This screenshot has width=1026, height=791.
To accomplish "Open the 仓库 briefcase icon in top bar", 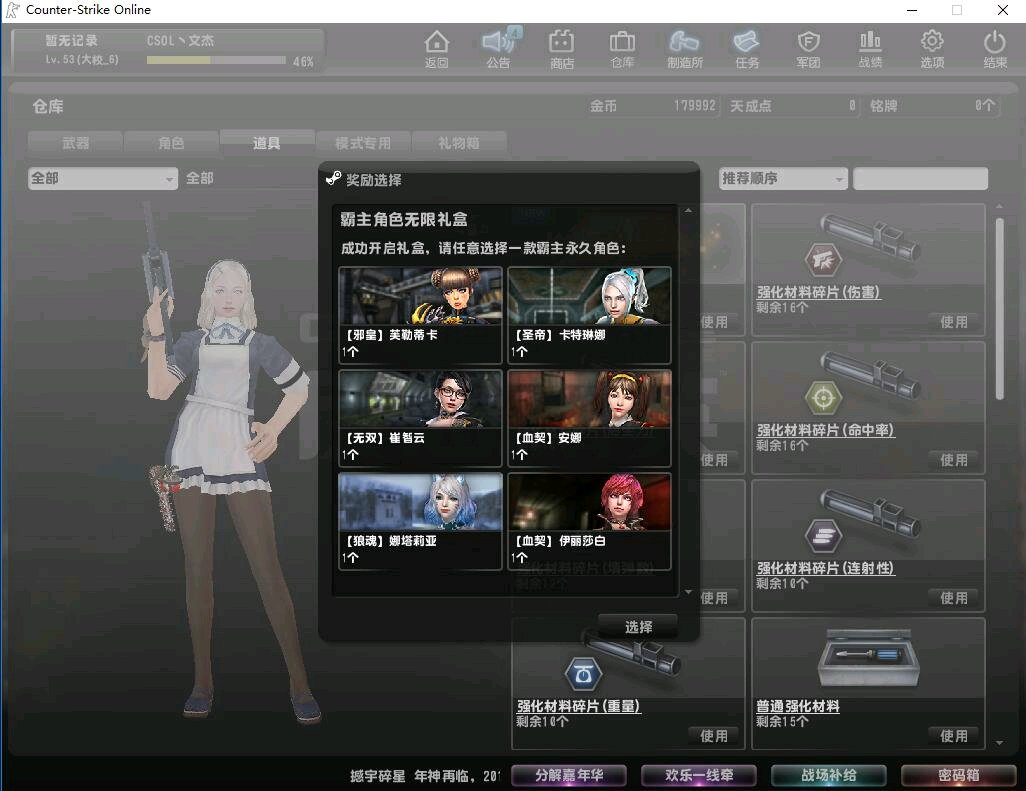I will pos(622,49).
